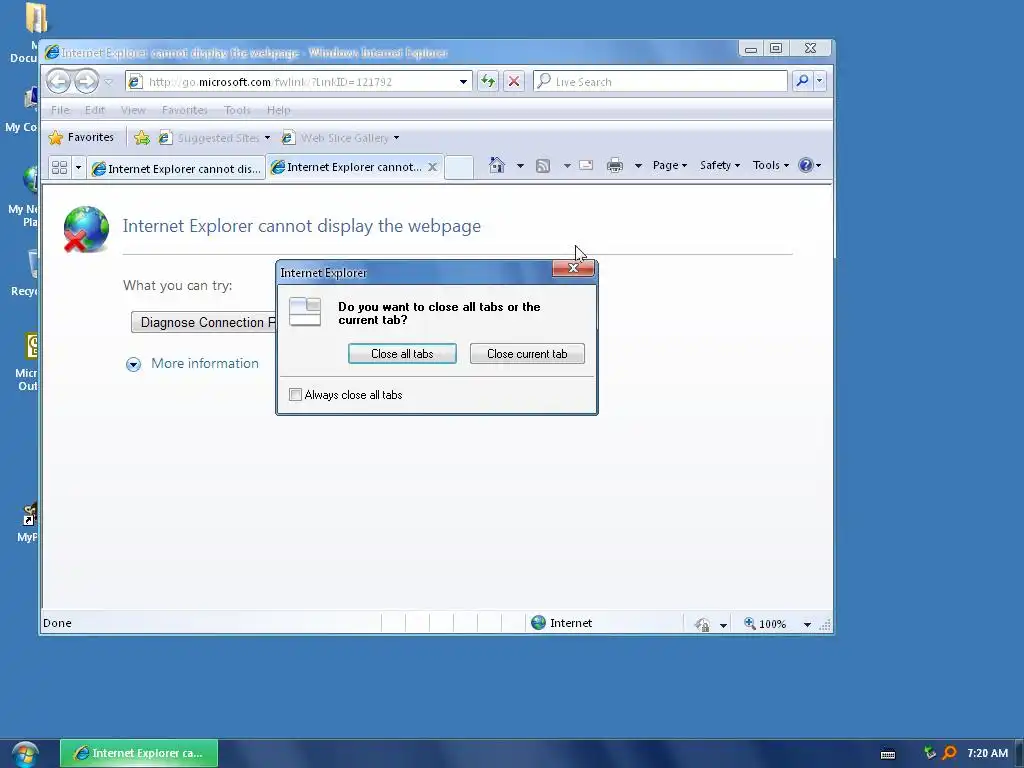Open the Favorites star button
Viewport: 1024px width, 768px height.
point(82,137)
